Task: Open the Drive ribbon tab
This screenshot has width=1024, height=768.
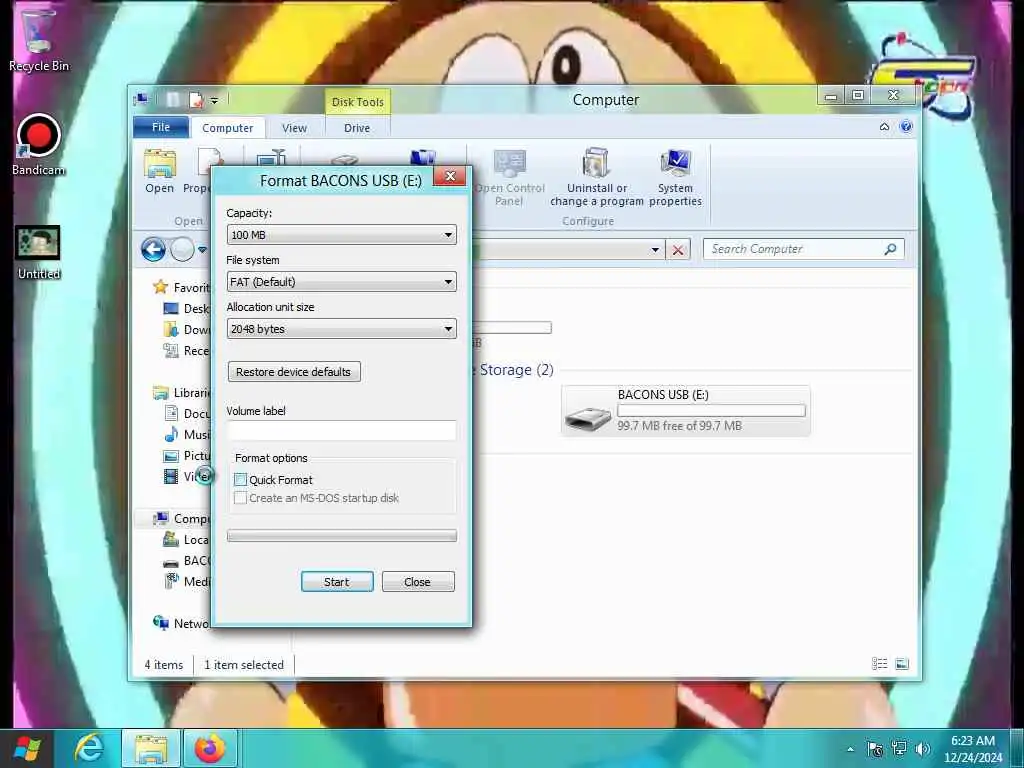Action: [357, 128]
